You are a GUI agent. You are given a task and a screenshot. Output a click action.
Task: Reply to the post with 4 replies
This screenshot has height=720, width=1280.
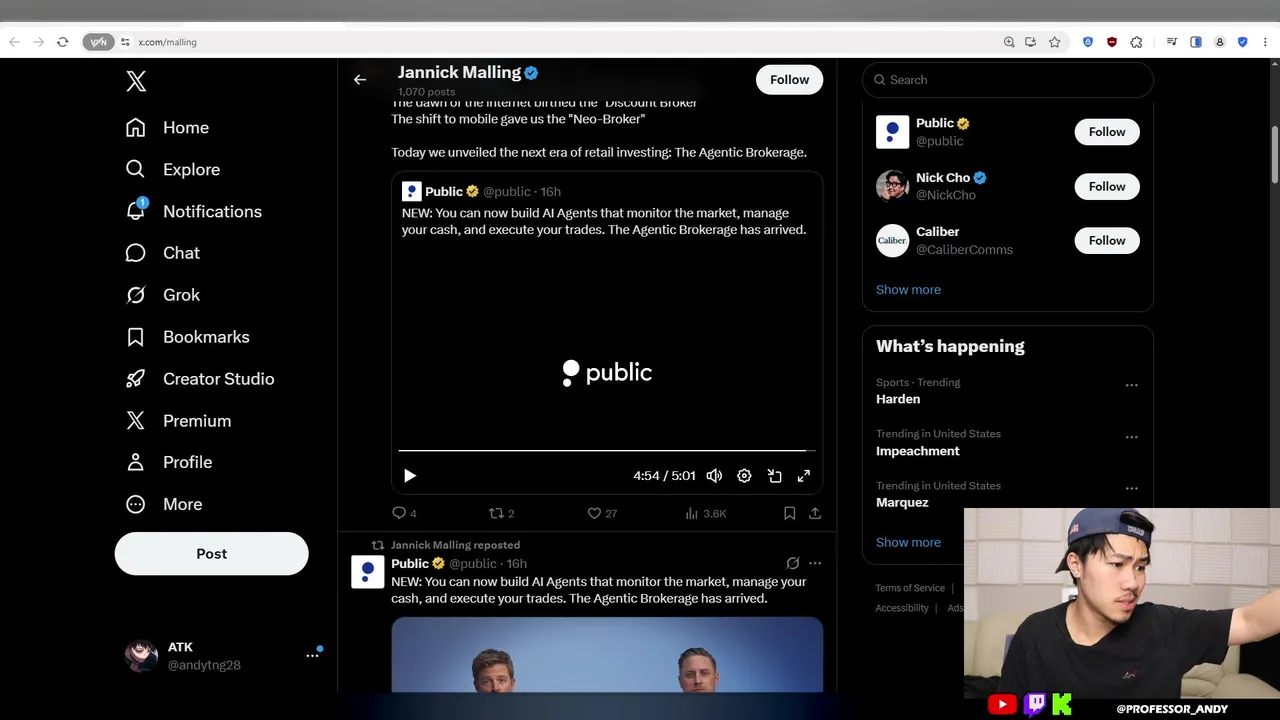click(x=404, y=513)
